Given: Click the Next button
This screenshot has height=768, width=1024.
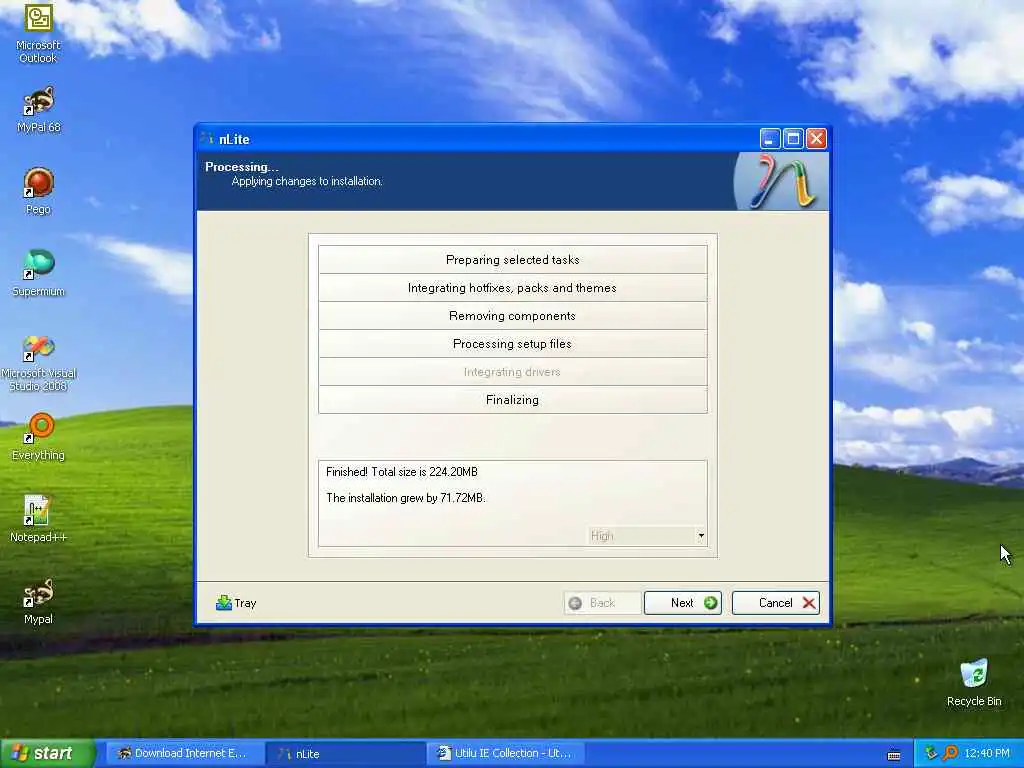Looking at the screenshot, I should [682, 603].
